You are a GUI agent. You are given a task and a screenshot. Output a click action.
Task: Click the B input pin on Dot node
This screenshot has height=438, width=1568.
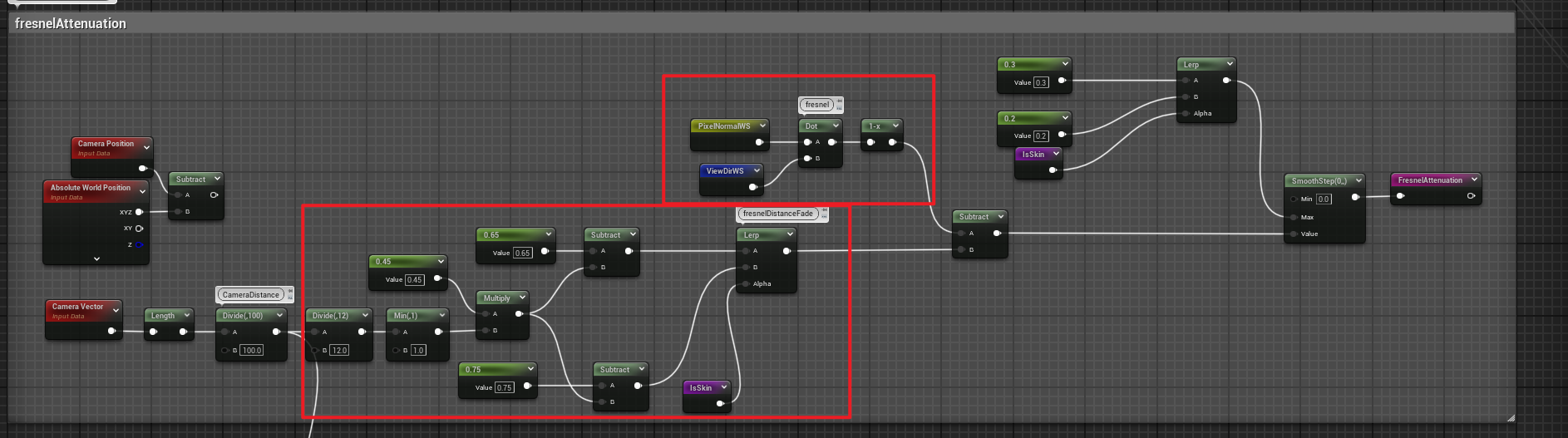[x=806, y=158]
